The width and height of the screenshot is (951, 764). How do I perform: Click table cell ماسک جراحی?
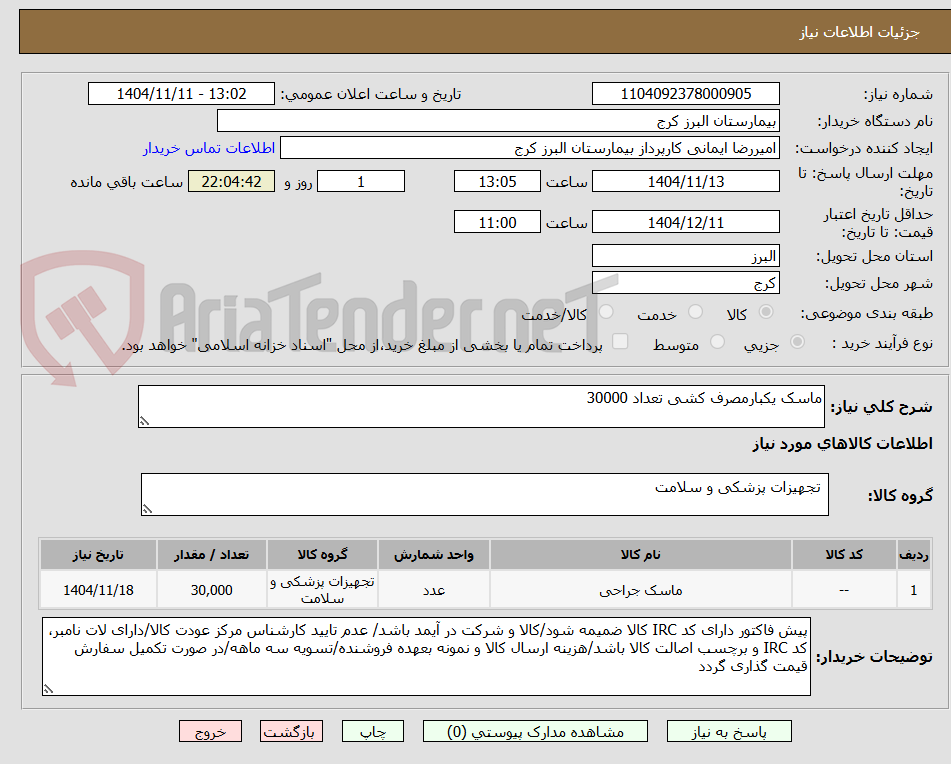[640, 589]
